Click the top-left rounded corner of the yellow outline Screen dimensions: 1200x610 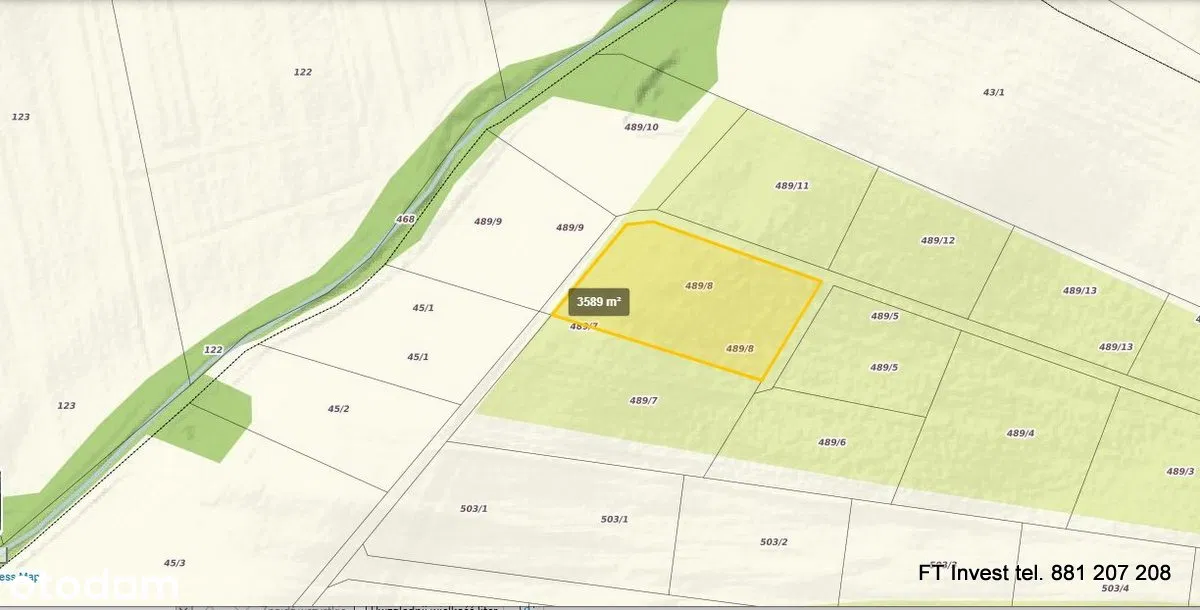tap(627, 225)
